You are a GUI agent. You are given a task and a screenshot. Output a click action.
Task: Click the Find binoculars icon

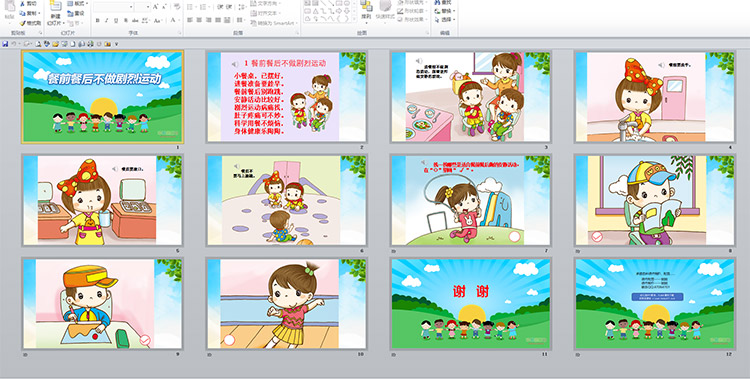coord(437,2)
